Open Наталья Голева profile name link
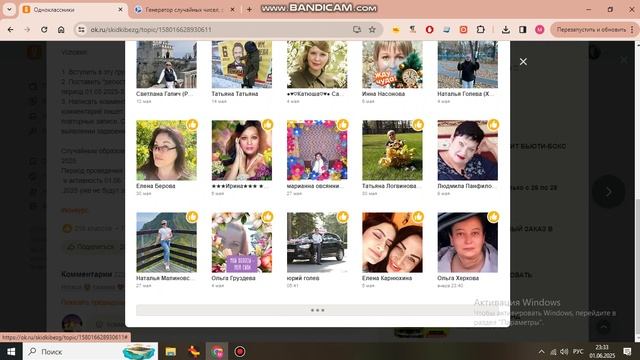This screenshot has width=640, height=360. point(465,93)
